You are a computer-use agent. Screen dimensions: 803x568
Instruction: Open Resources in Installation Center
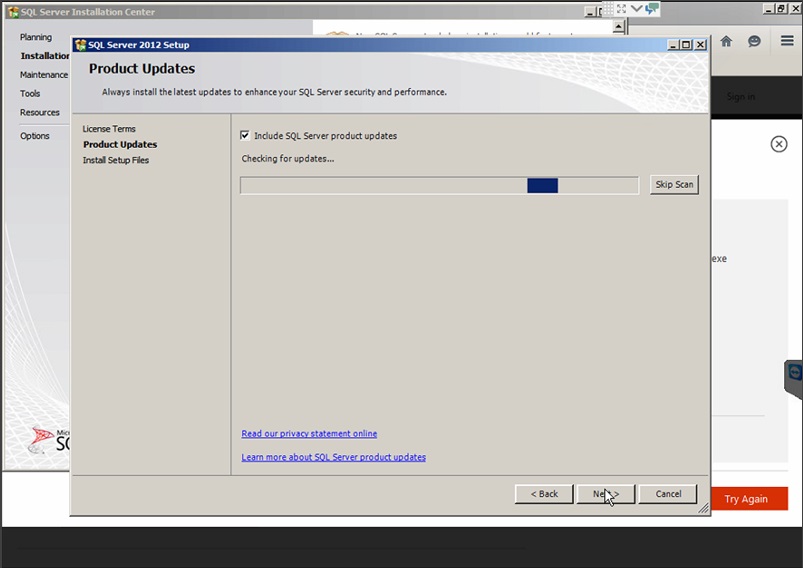click(39, 112)
